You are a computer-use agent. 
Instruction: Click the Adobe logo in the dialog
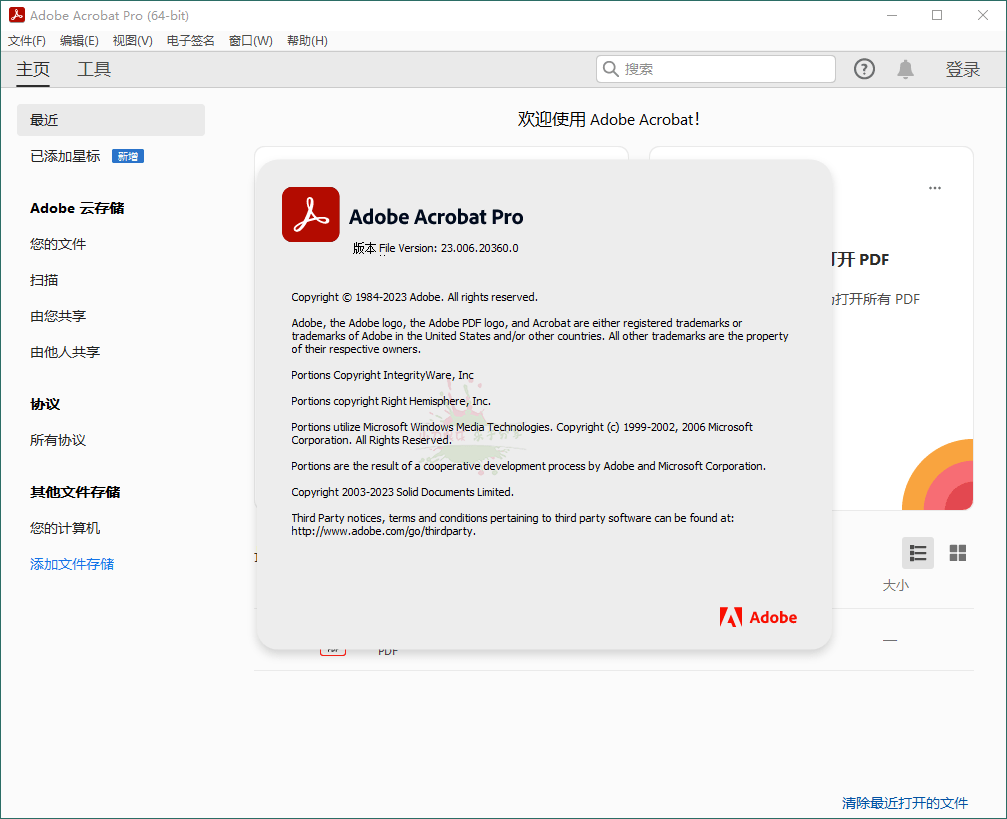click(x=757, y=617)
